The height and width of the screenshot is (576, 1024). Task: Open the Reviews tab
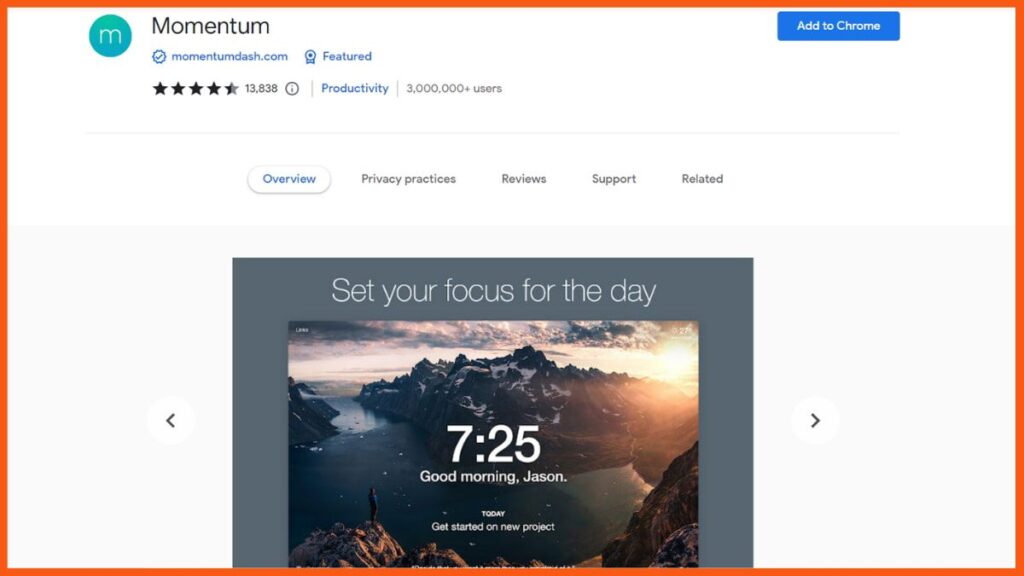[524, 179]
